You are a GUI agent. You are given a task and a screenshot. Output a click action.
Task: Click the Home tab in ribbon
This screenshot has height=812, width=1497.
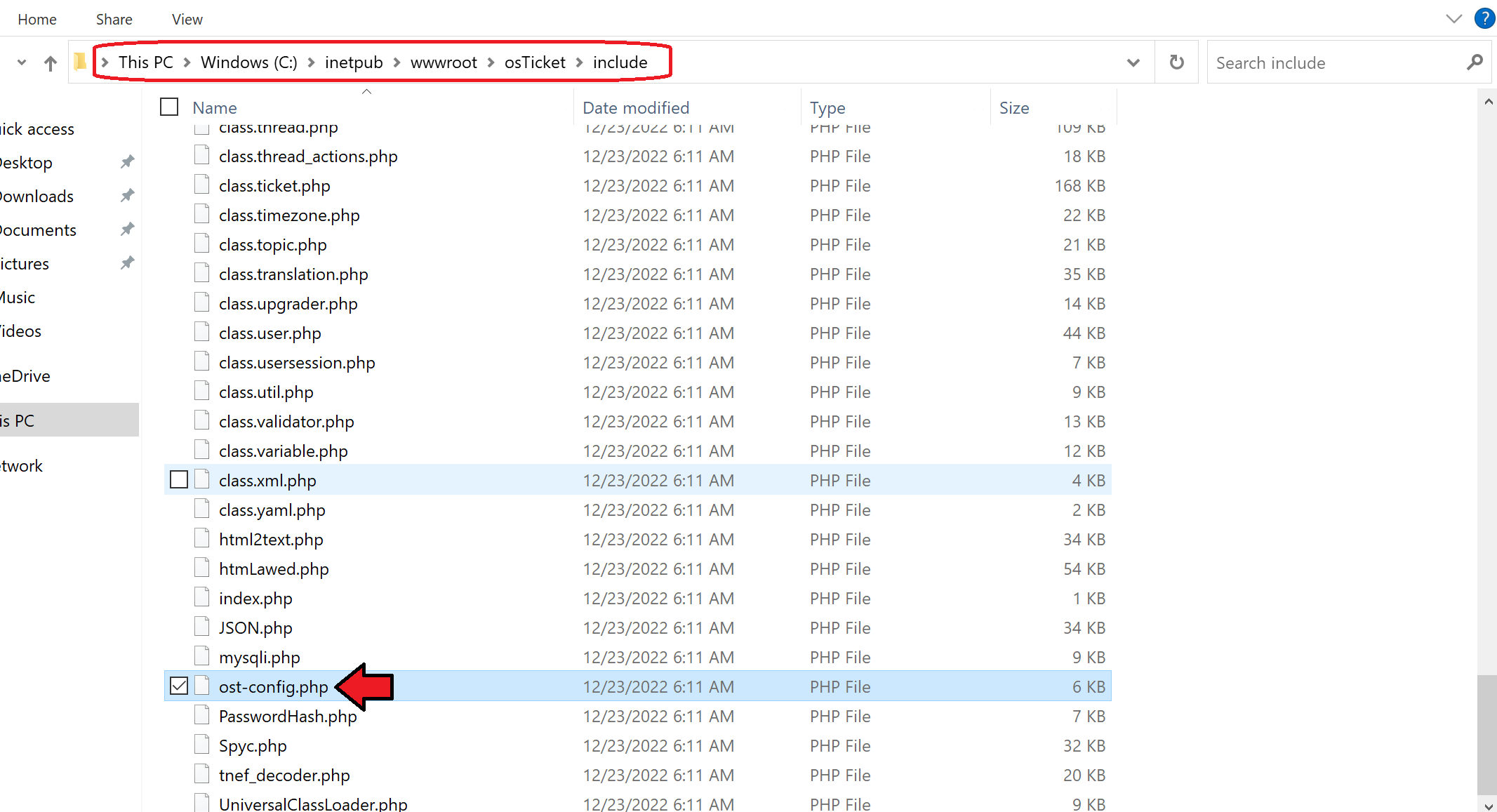tap(38, 19)
